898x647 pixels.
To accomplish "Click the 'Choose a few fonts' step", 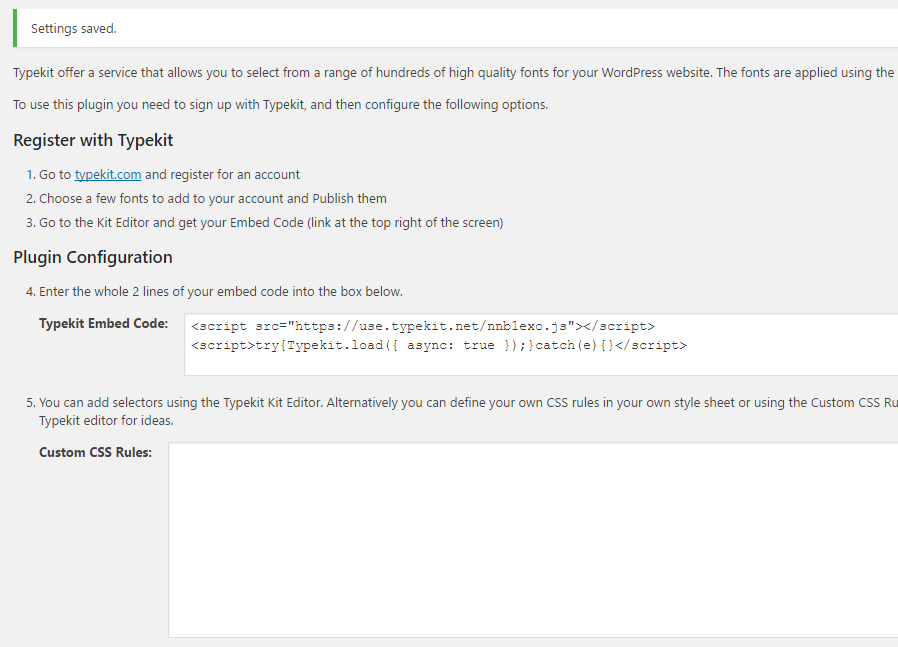I will [x=212, y=199].
